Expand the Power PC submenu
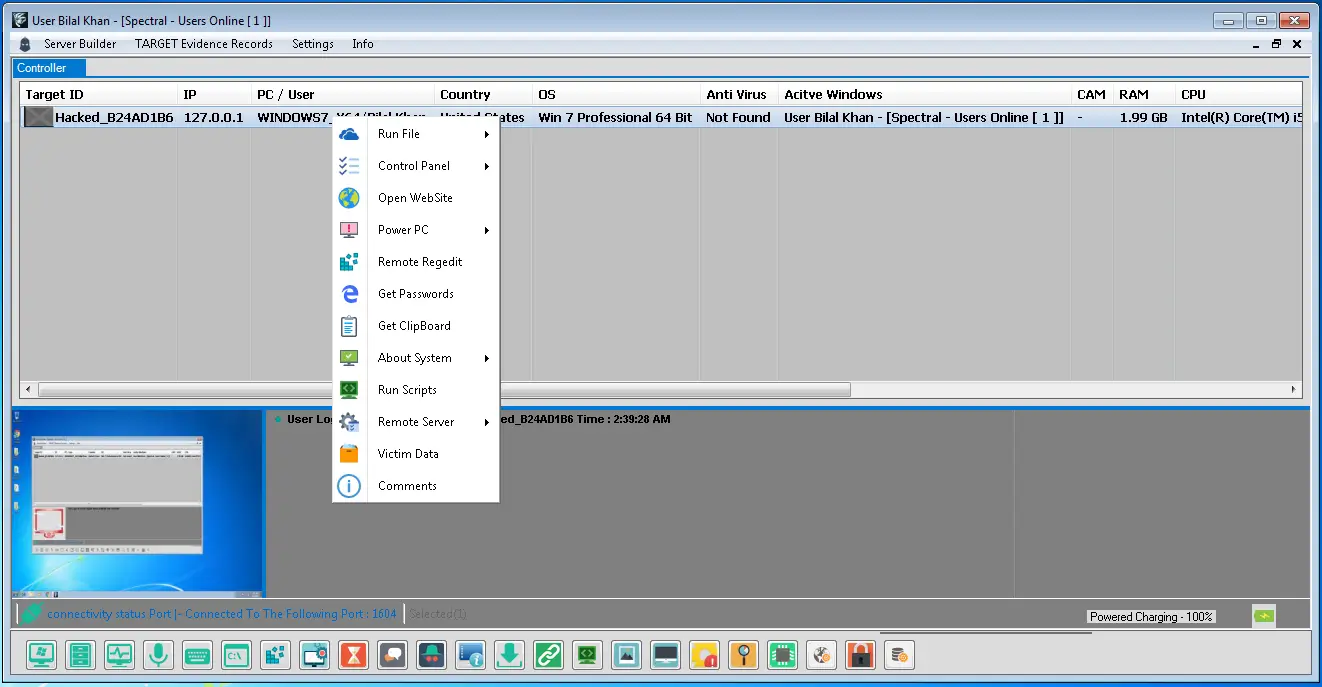 (x=416, y=230)
